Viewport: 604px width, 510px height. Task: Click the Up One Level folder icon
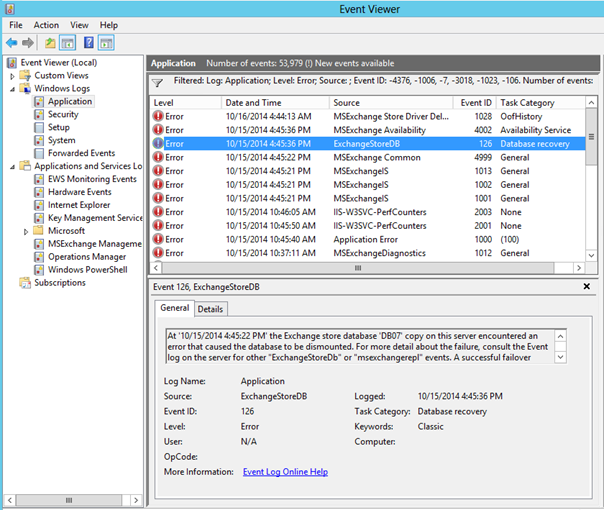[50, 43]
